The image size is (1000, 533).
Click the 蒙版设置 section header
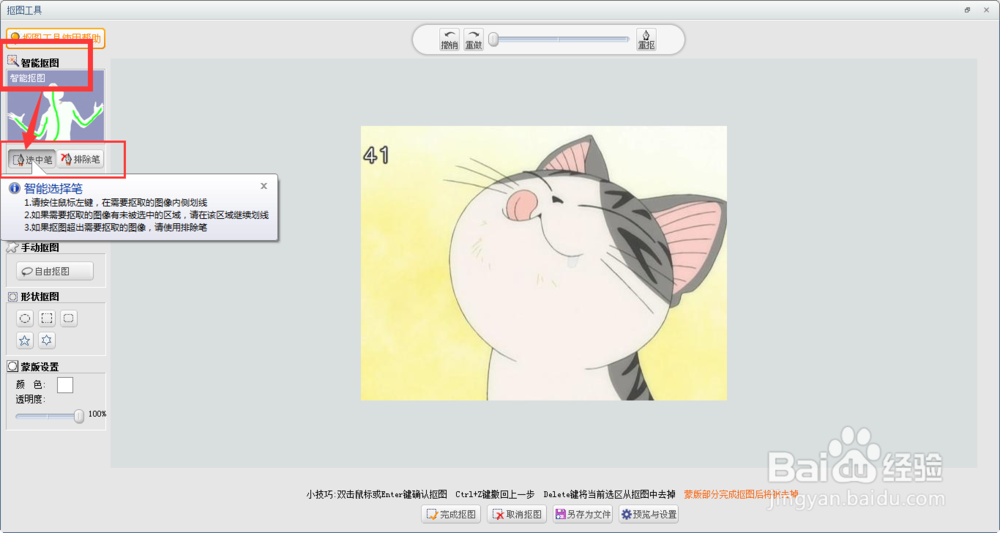pos(33,367)
